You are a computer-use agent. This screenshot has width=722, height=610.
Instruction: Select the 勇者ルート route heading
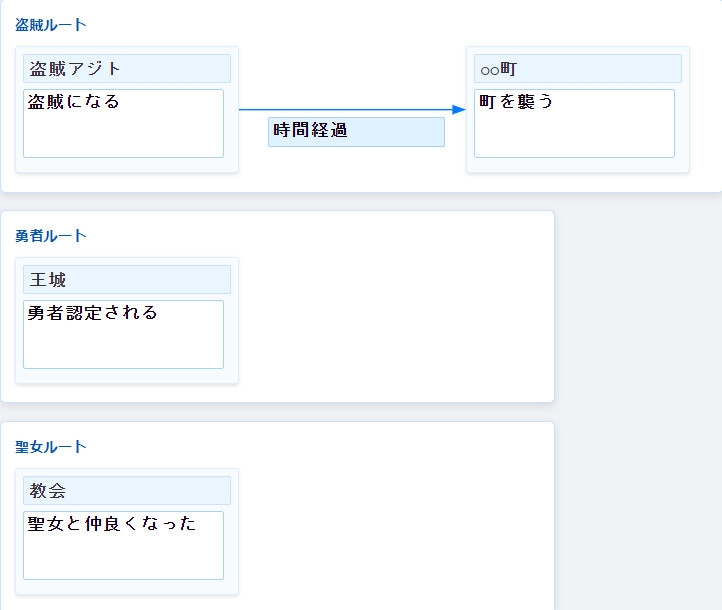point(51,236)
